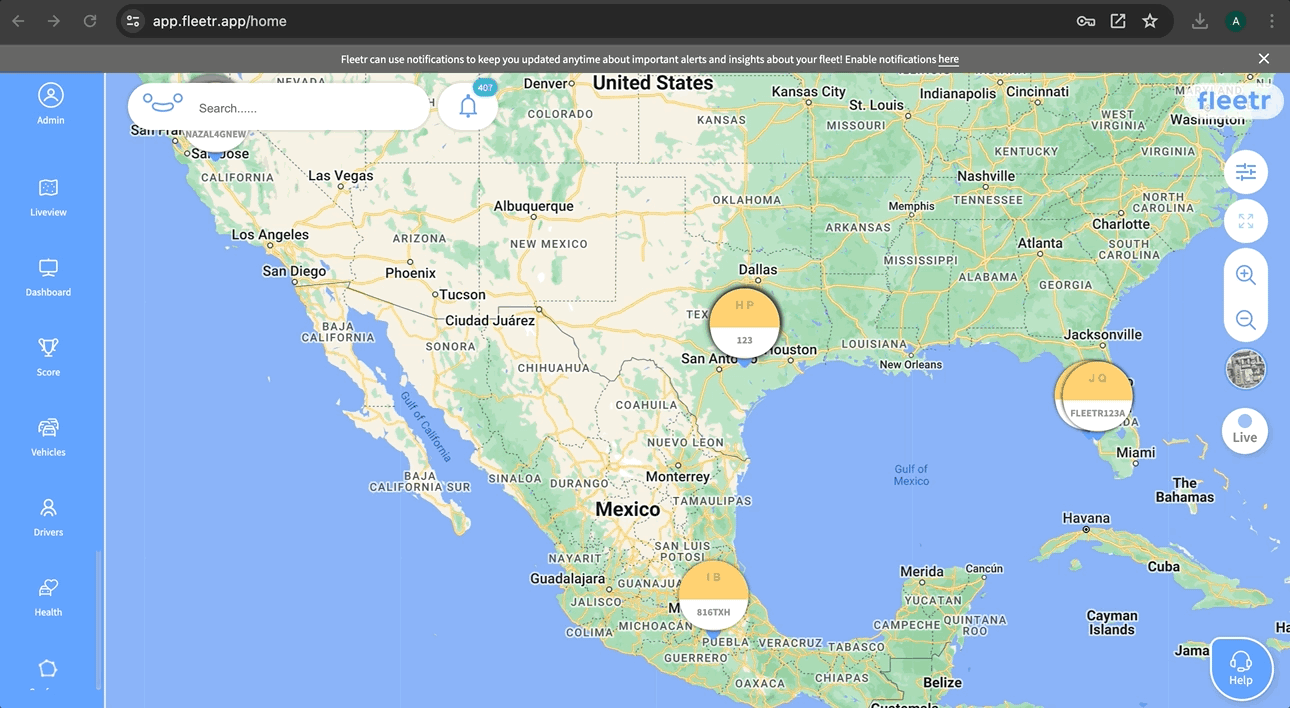Click the pentagon icon below Health
This screenshot has width=1290, height=708.
pyautogui.click(x=48, y=669)
